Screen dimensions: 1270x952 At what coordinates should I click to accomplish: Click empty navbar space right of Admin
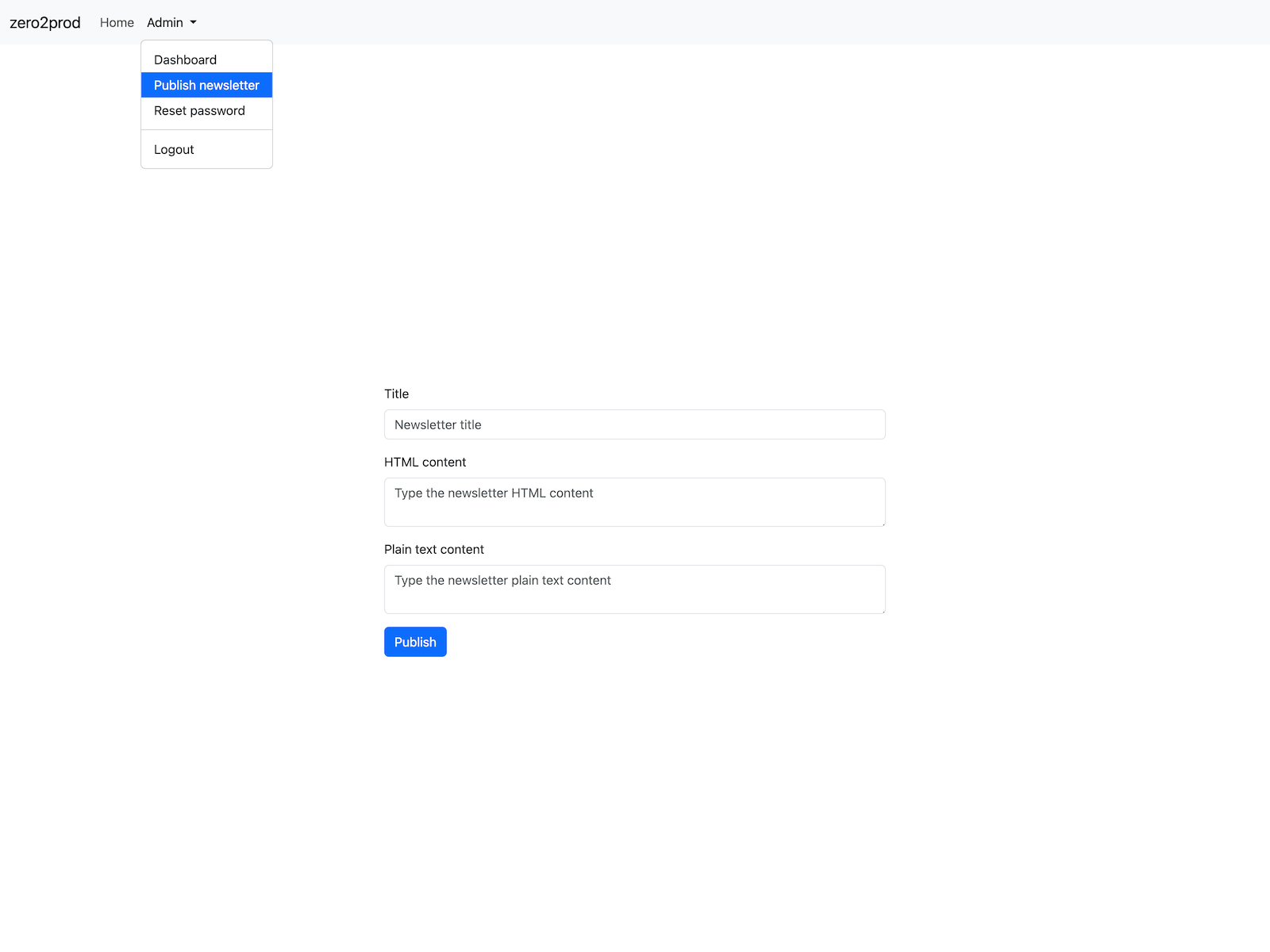click(714, 22)
